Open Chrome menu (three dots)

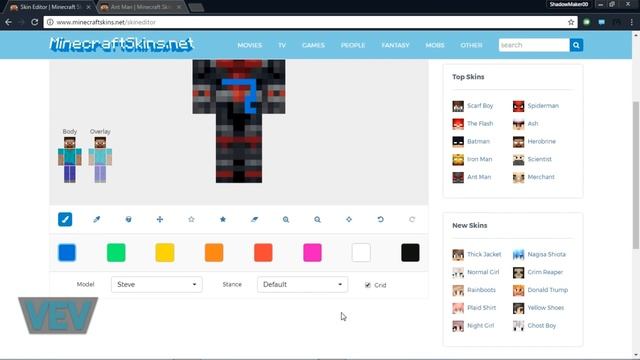coord(631,22)
